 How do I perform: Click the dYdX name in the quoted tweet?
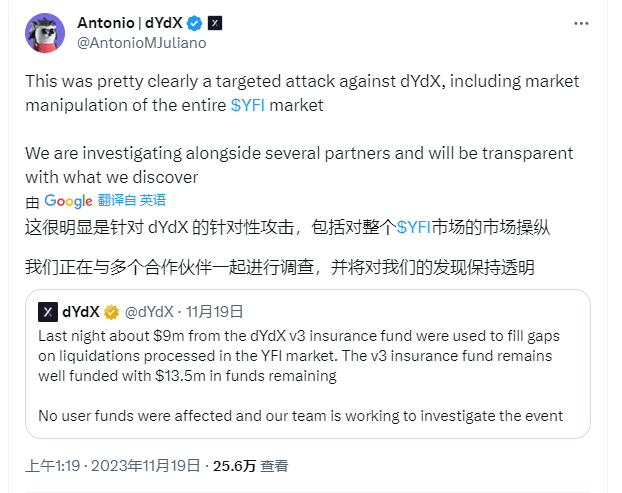pos(81,312)
